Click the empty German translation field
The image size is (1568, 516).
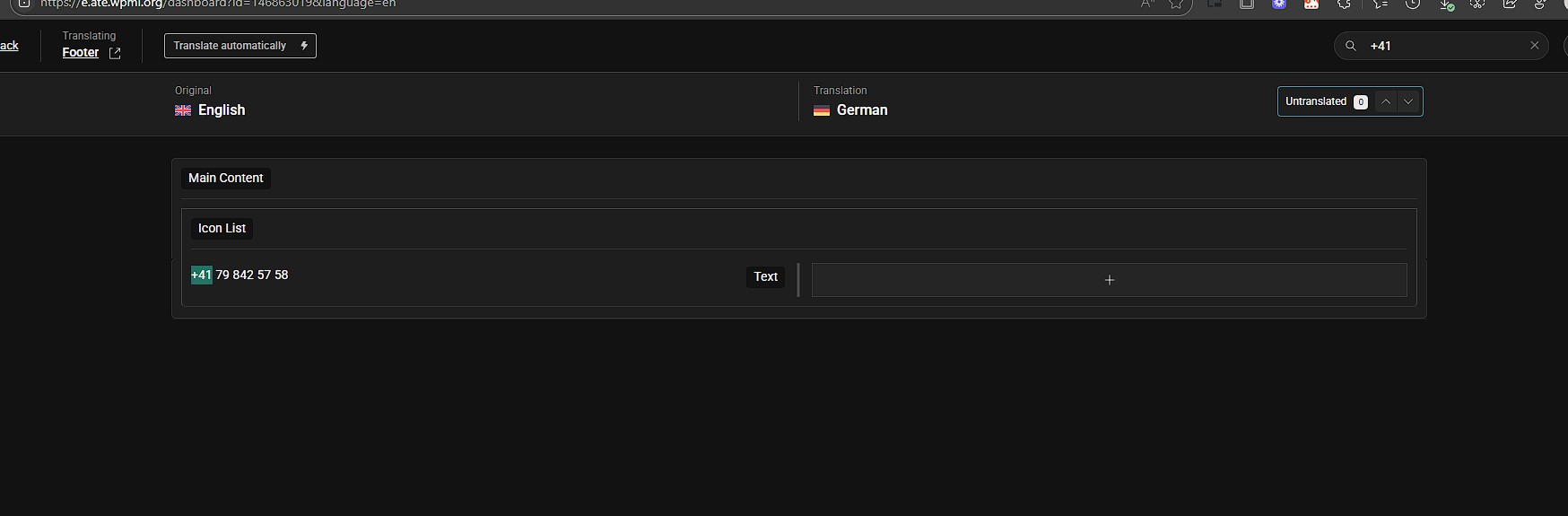pos(1110,280)
